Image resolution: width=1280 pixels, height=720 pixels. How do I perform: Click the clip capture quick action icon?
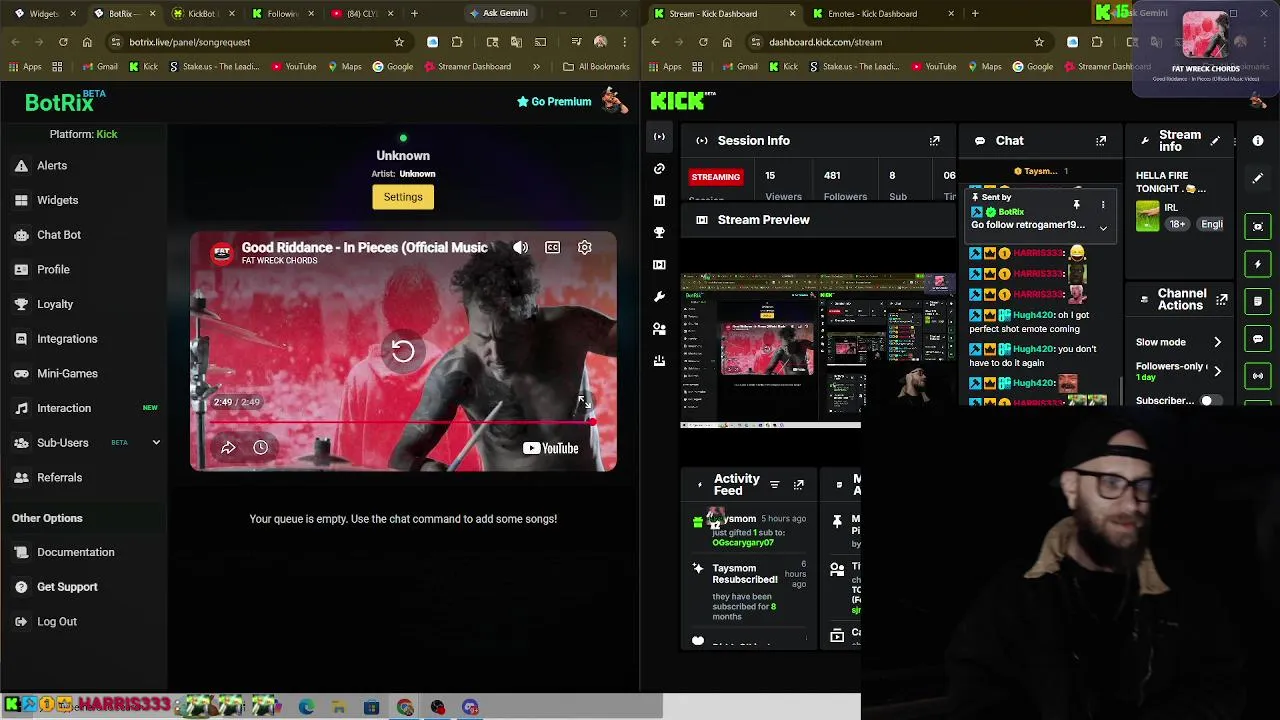[x=1258, y=227]
